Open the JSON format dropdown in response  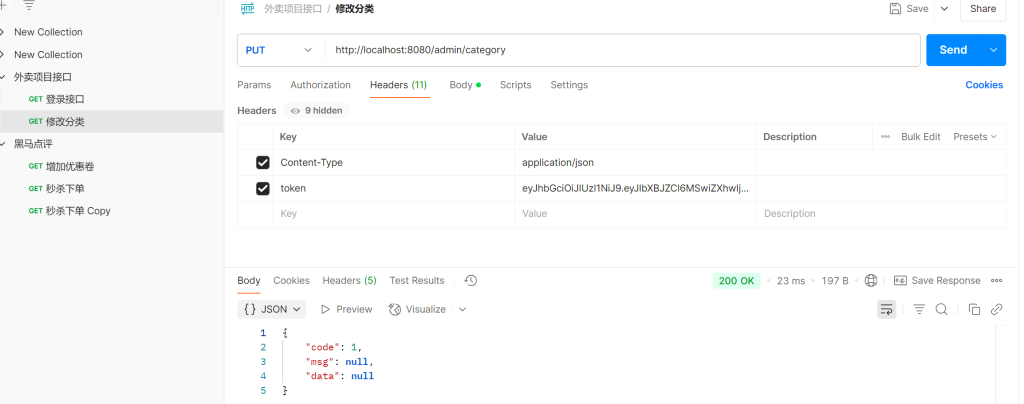pyautogui.click(x=272, y=310)
